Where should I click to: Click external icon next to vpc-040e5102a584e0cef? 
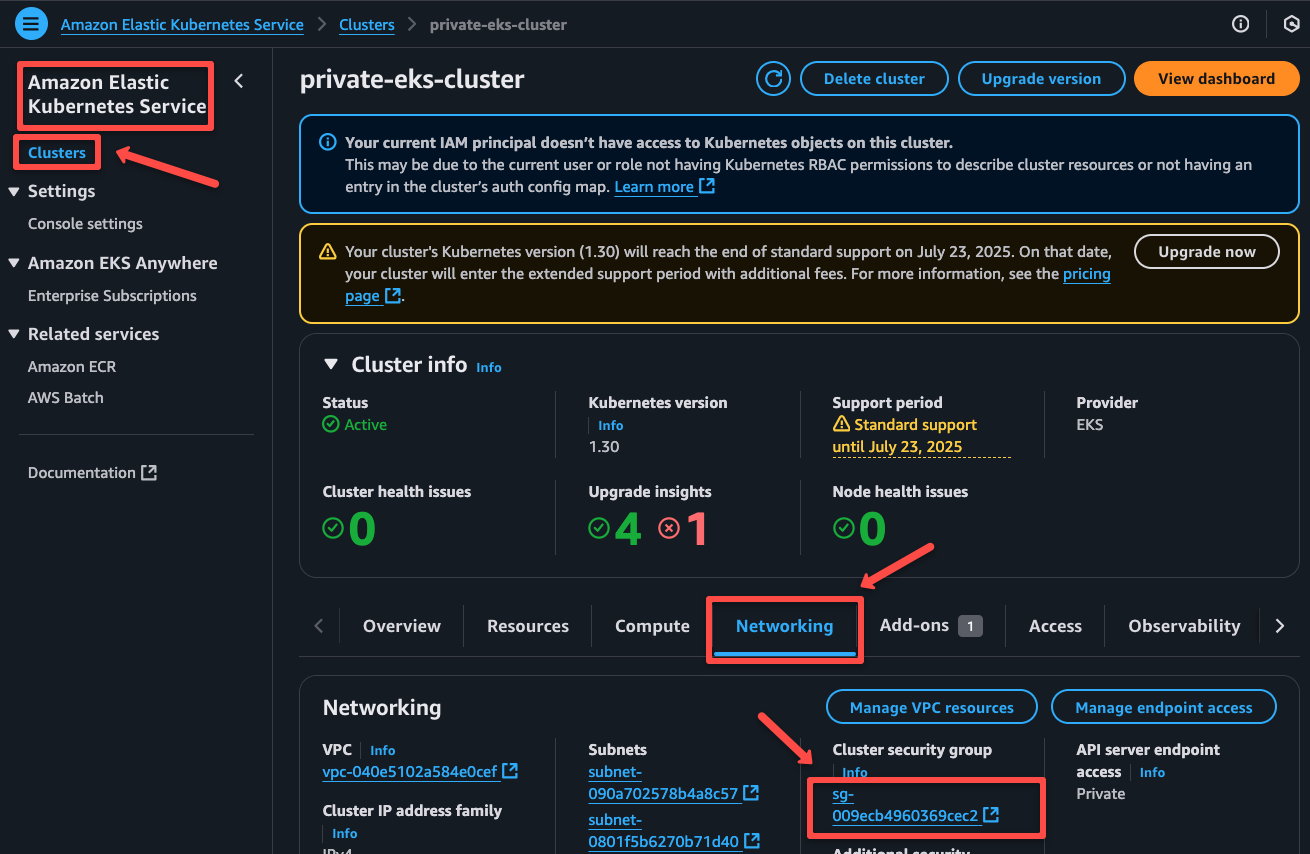[x=510, y=771]
